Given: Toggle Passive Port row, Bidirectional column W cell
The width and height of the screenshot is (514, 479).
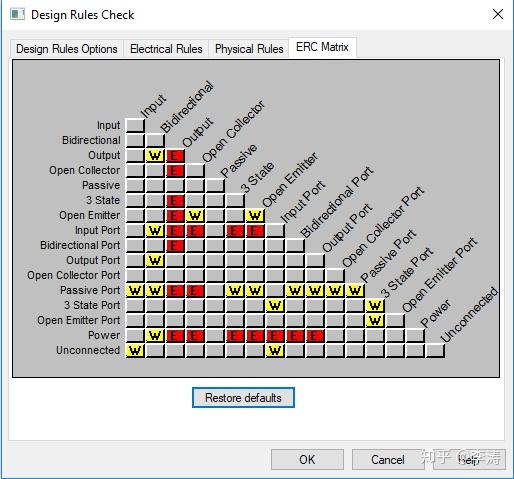Looking at the screenshot, I should [155, 291].
